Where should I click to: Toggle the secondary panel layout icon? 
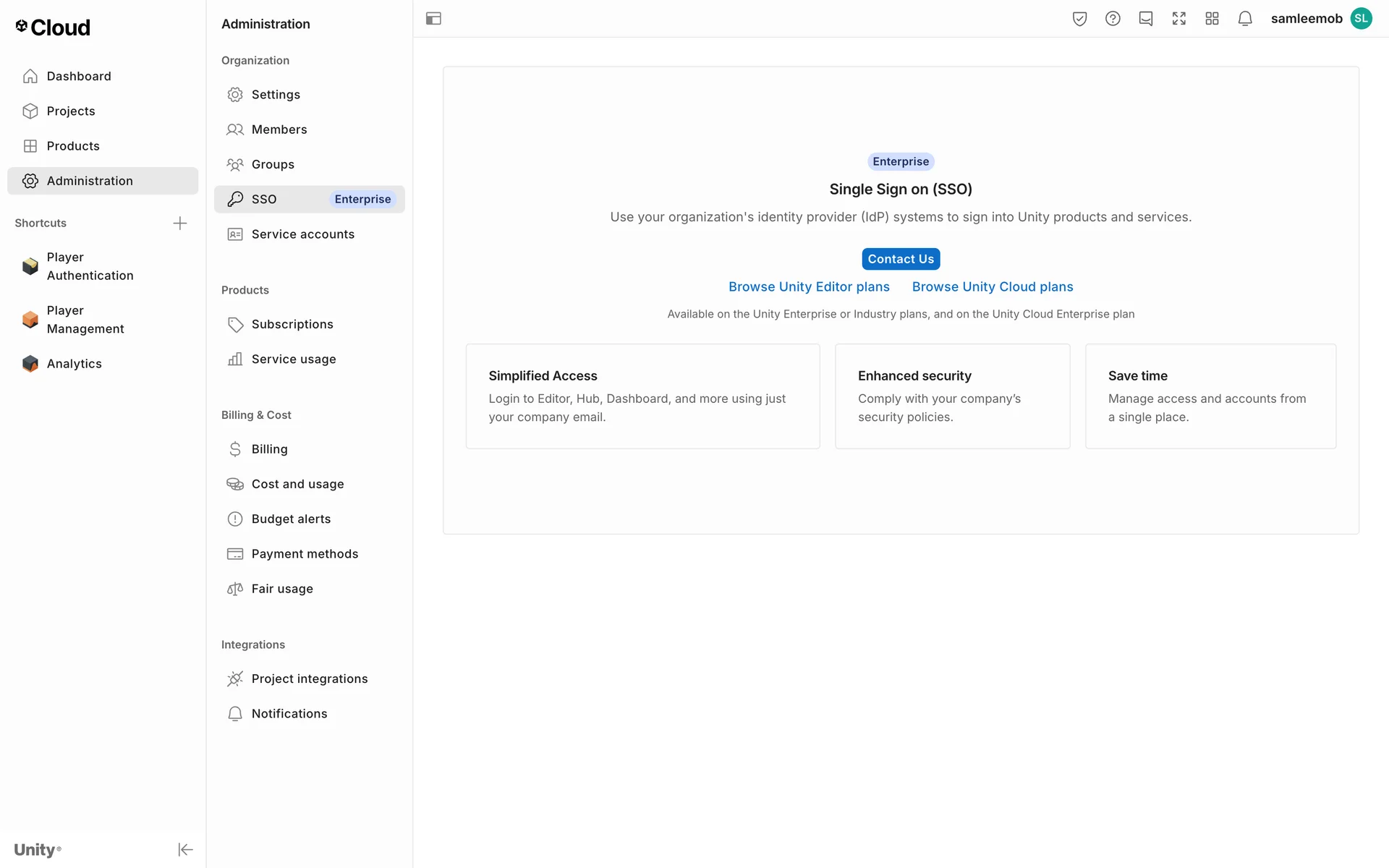pos(433,19)
